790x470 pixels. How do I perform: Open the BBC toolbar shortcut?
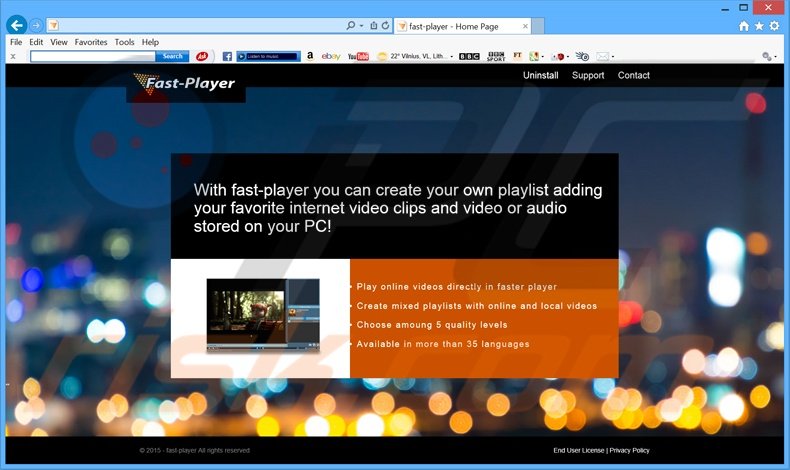click(469, 56)
